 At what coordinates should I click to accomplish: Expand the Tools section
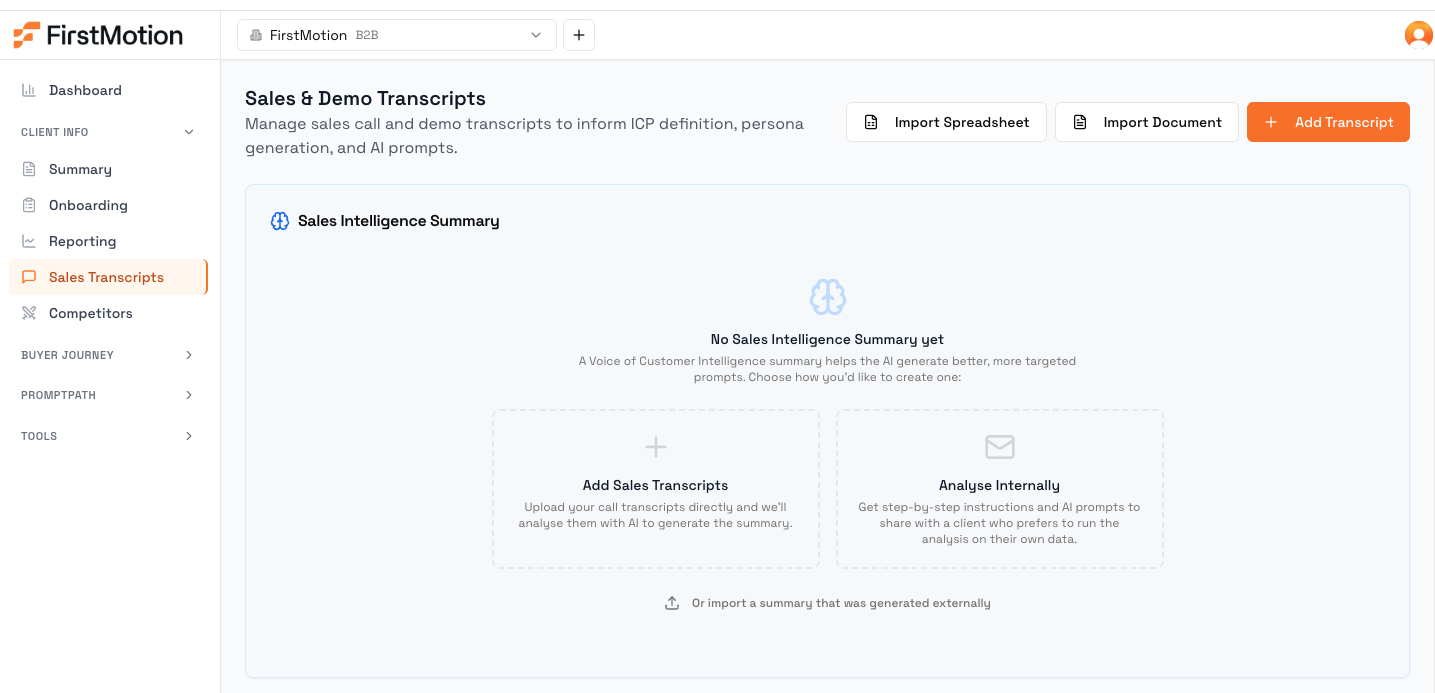(x=110, y=436)
